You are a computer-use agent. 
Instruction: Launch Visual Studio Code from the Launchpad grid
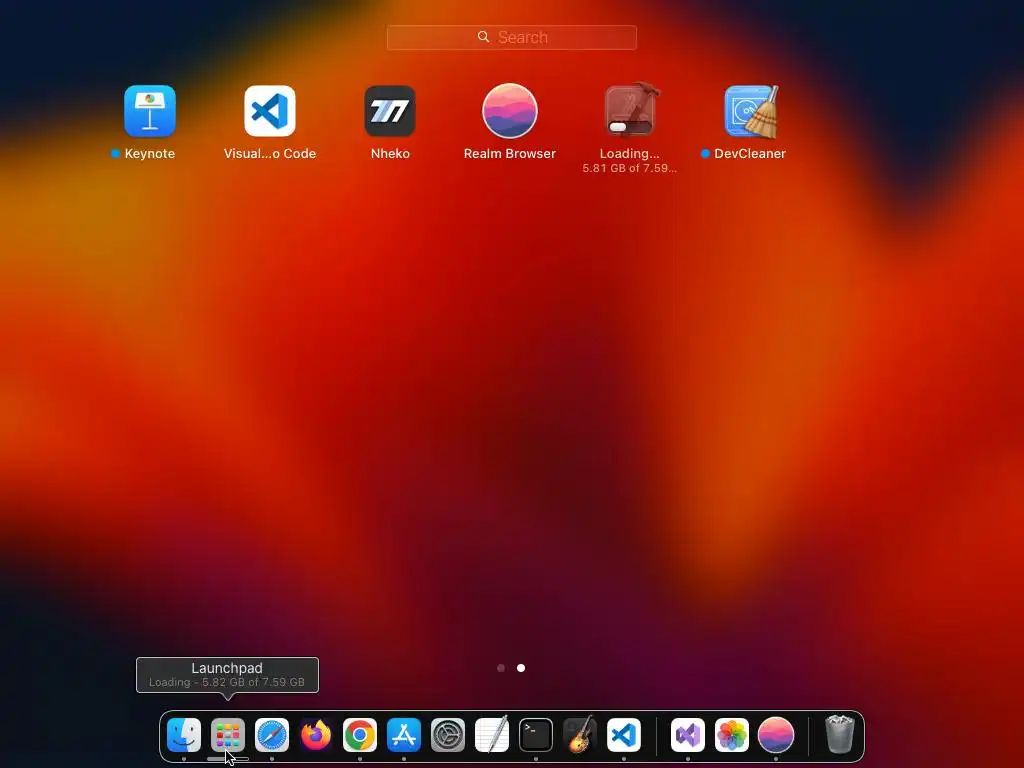point(270,111)
